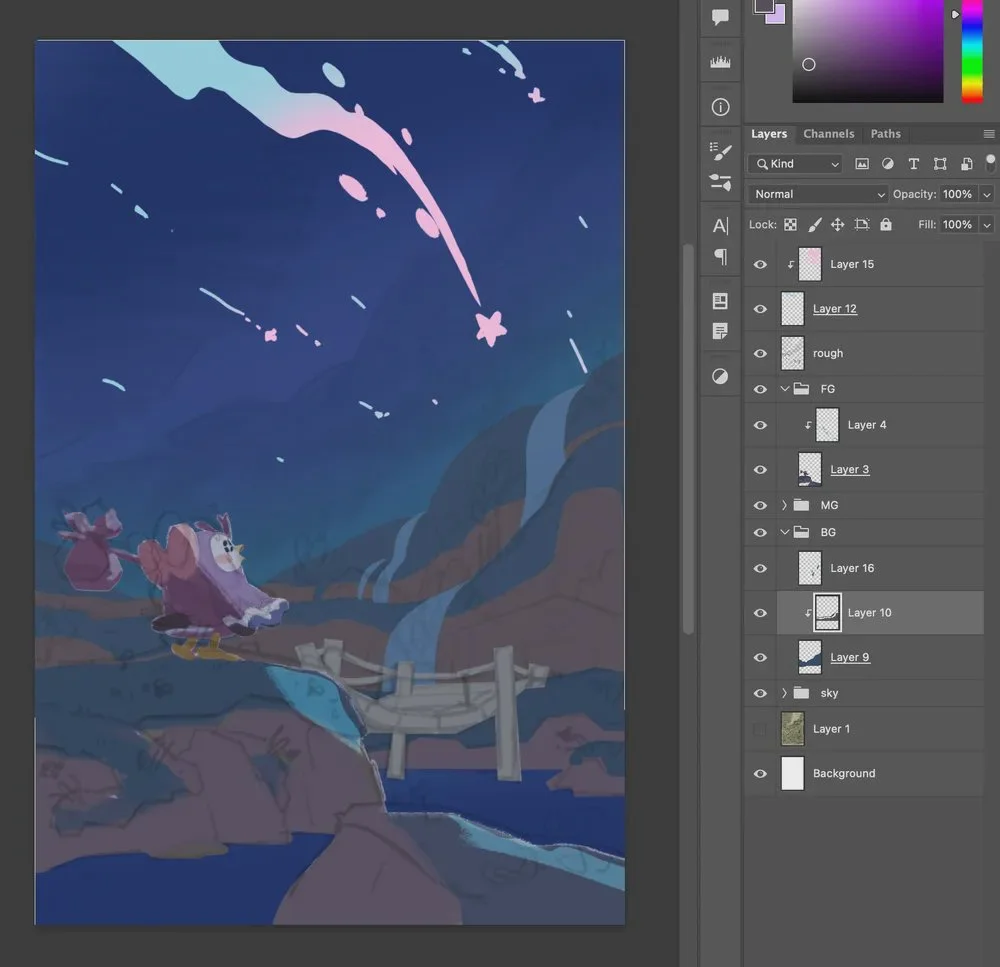
Task: Select the Layers tab
Action: (x=768, y=134)
